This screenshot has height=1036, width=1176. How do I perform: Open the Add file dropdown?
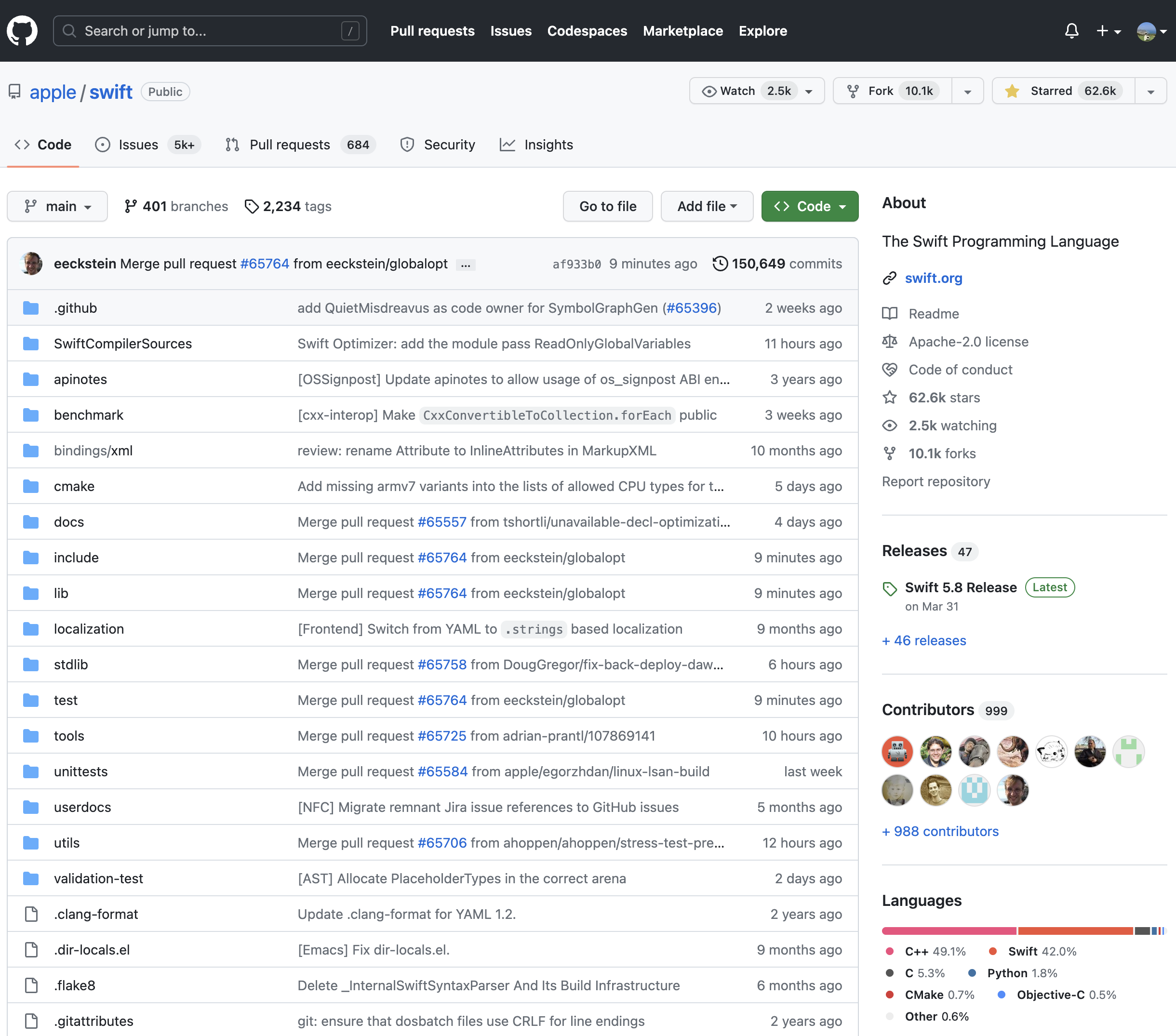point(707,206)
